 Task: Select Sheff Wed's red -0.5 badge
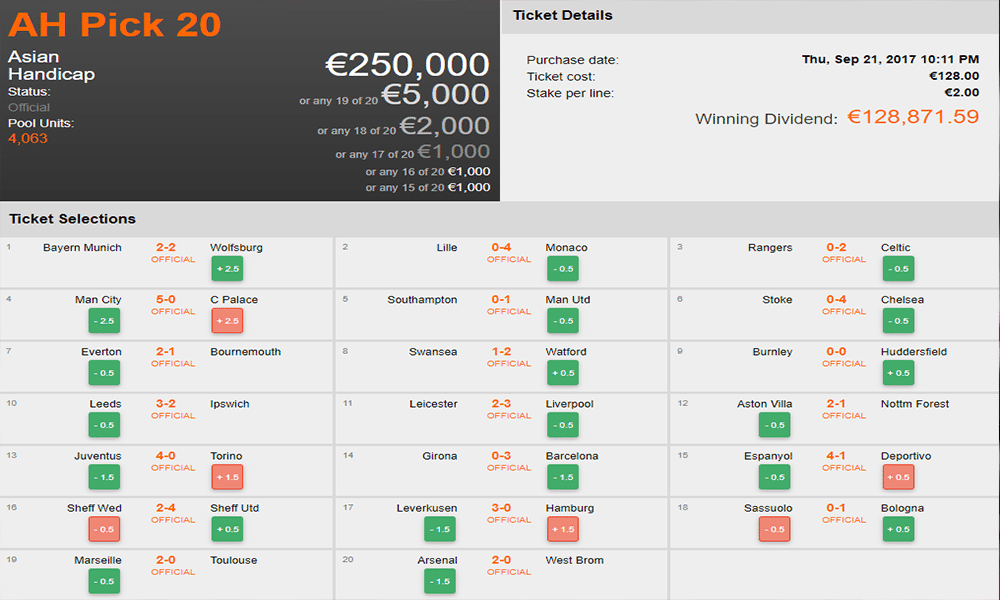[104, 529]
